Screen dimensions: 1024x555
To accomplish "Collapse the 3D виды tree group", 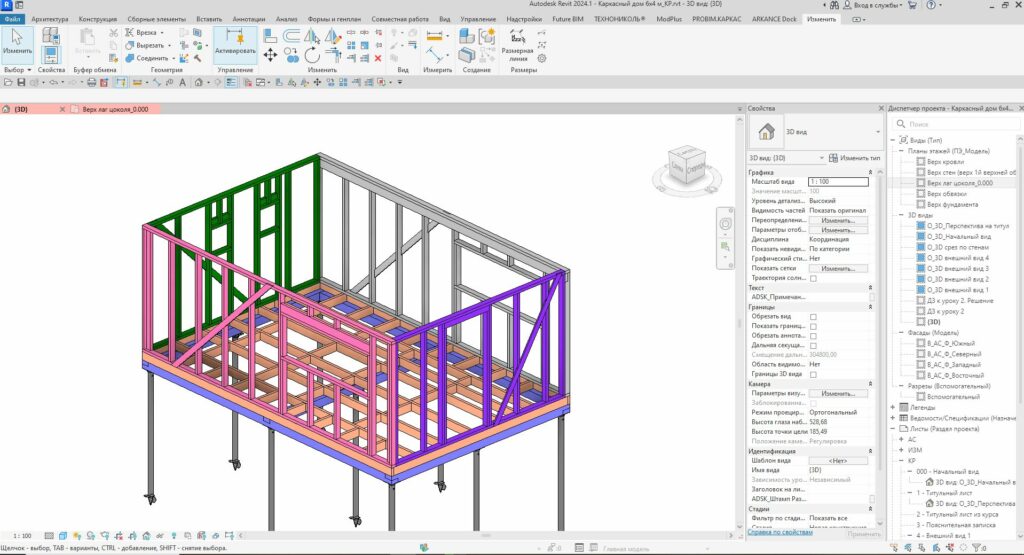I will [x=900, y=215].
